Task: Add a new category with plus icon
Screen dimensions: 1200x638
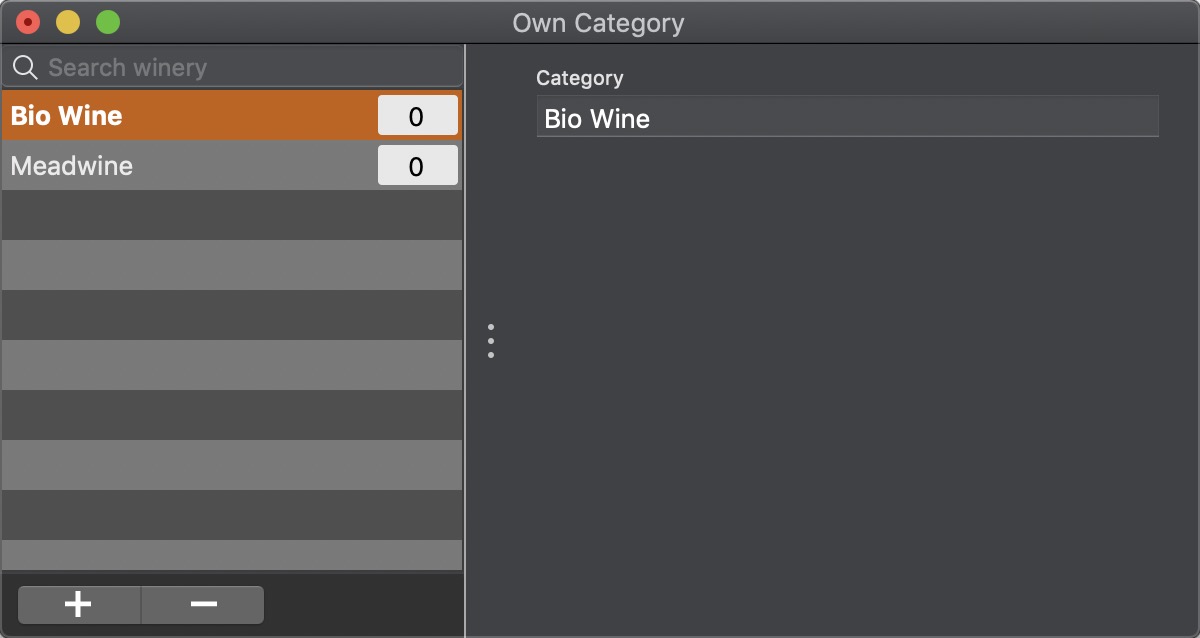Action: pos(79,605)
